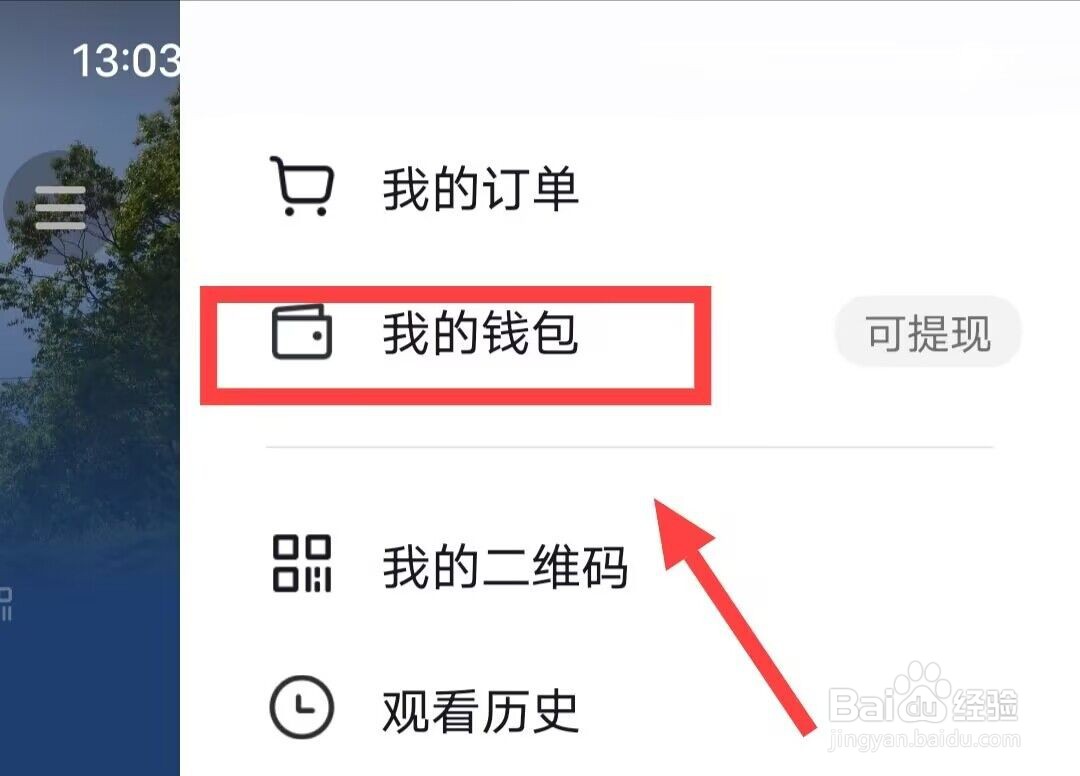The height and width of the screenshot is (776, 1080).
Task: Open 我的订单 menu entry
Action: click(x=480, y=188)
